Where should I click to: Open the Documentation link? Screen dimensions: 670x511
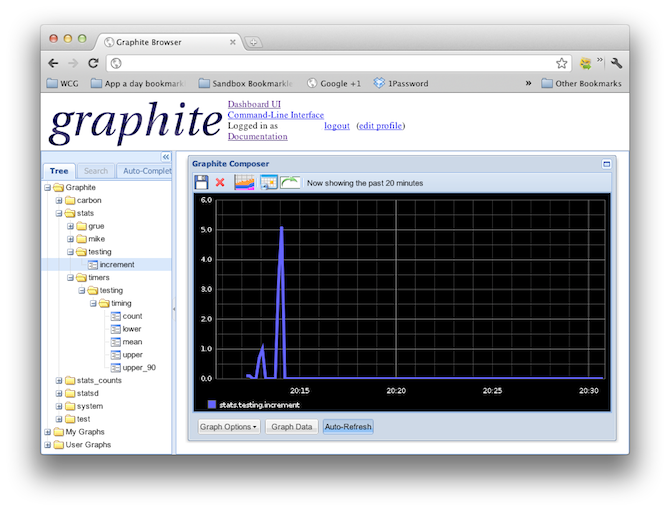(258, 136)
